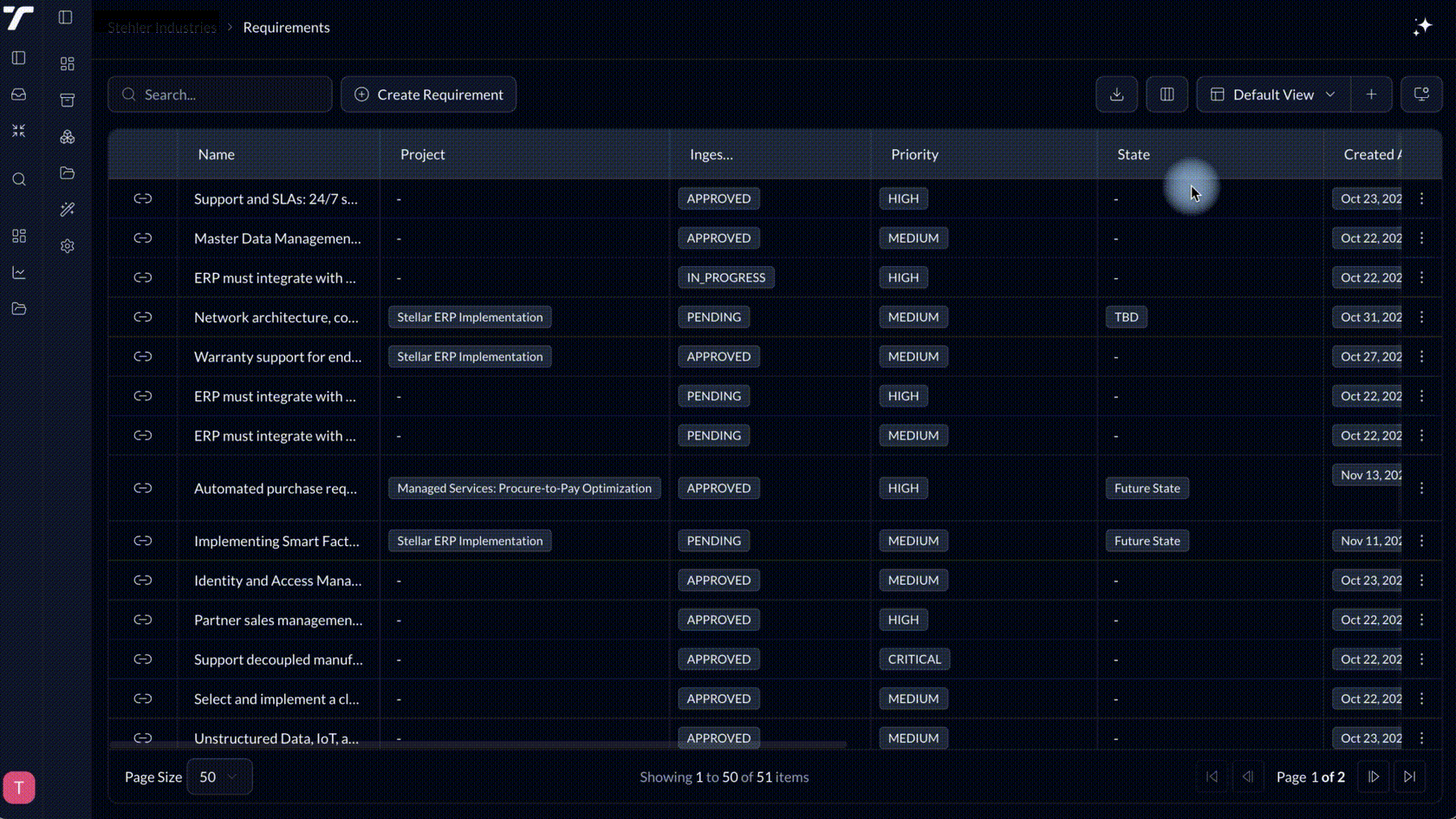This screenshot has width=1456, height=819.
Task: Click Managed Services: Procure-to-Pay Optimization tag
Action: tap(524, 488)
